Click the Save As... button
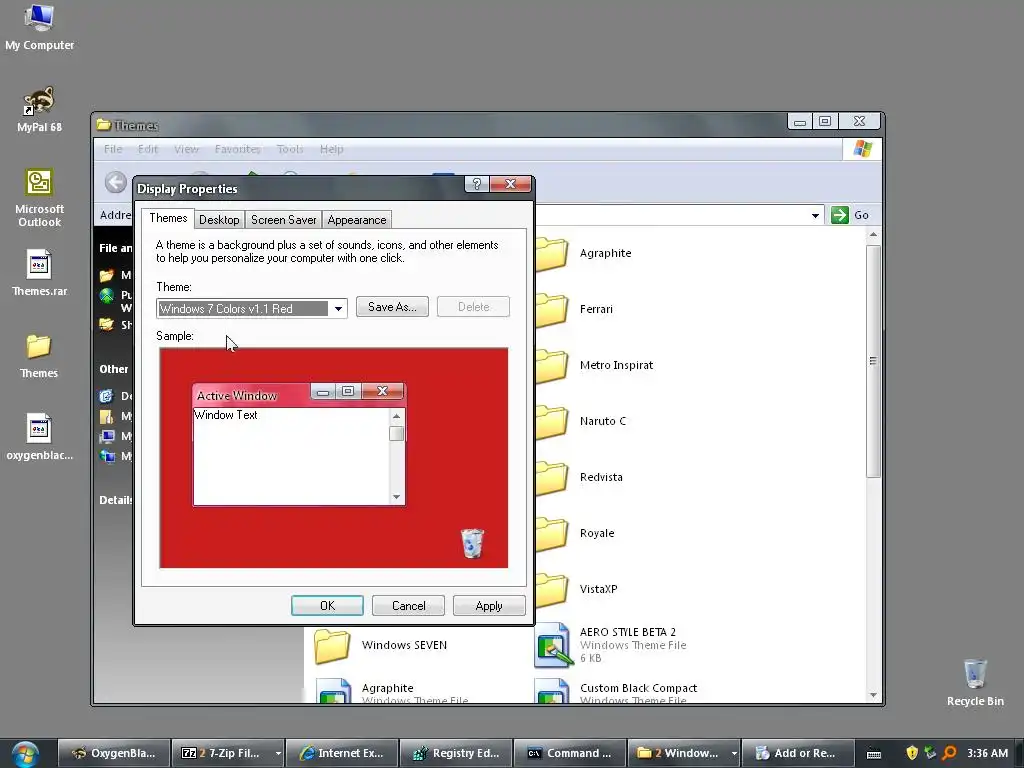1024x768 pixels. point(392,307)
